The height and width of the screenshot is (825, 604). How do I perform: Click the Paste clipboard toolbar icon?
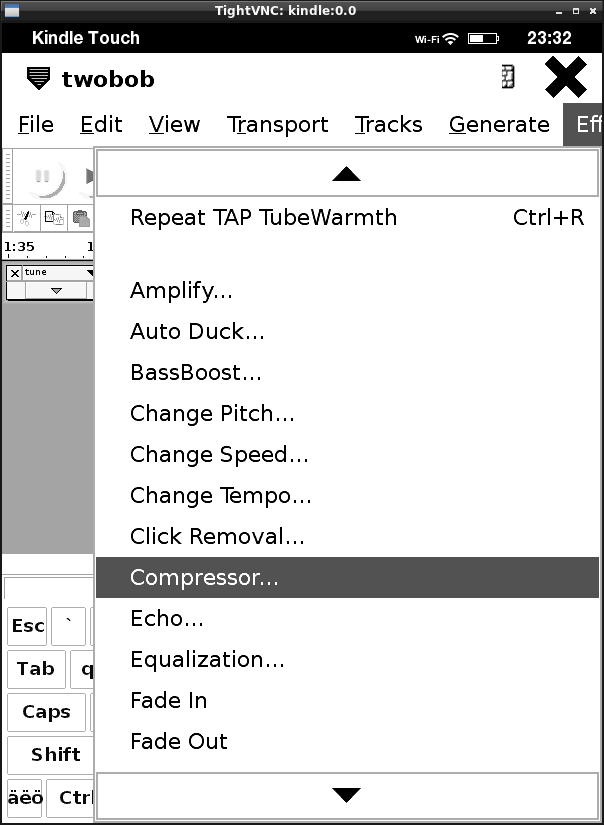point(80,217)
